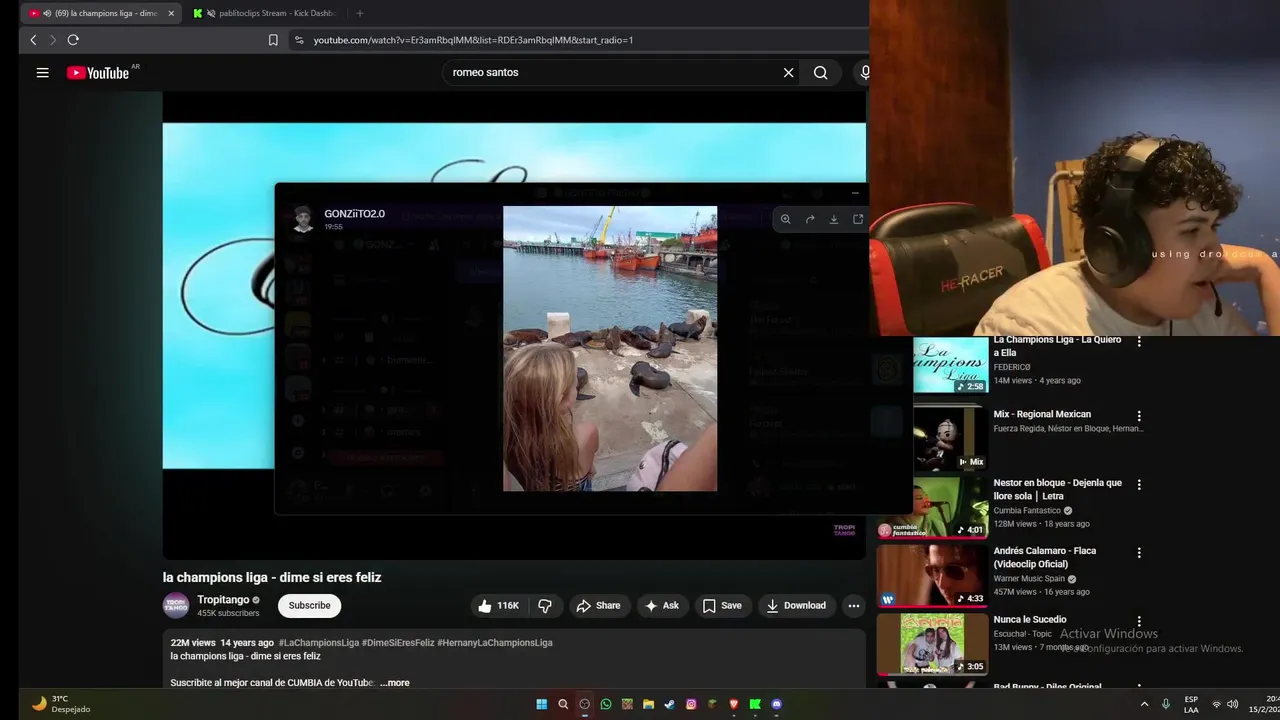Click the sea lions photo preview
The image size is (1280, 720).
click(x=610, y=348)
